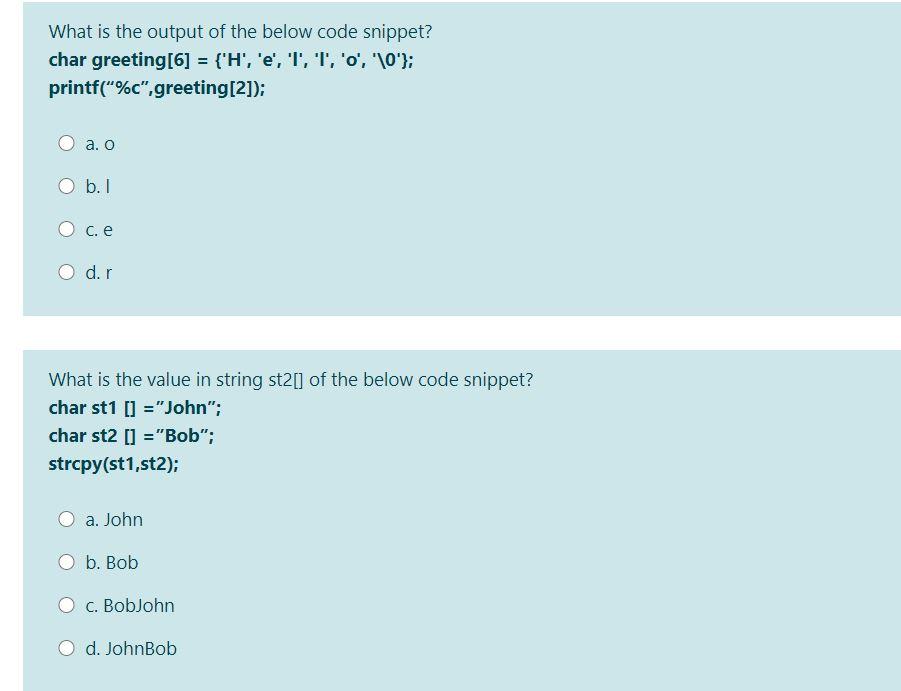The height and width of the screenshot is (691, 901).
Task: Select radio button for answer b. I
Action: pyautogui.click(x=66, y=186)
